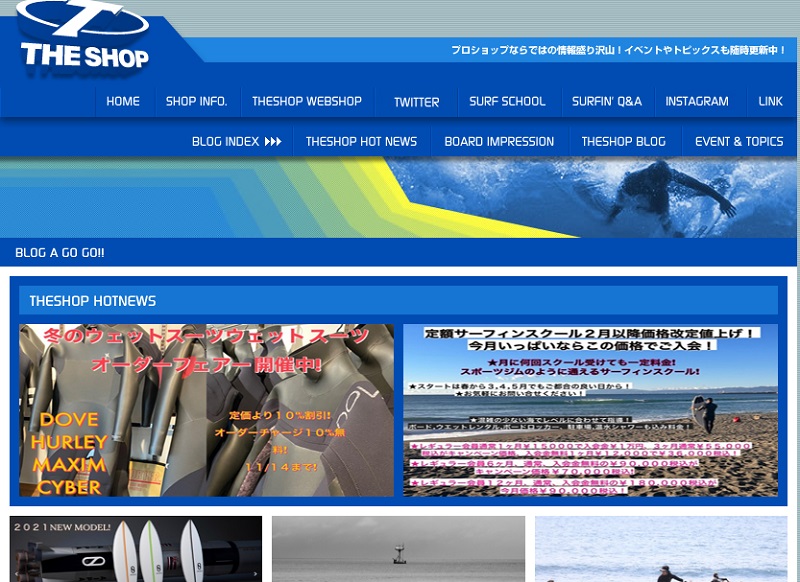This screenshot has height=582, width=800.
Task: Go to SHOP INFO. page
Action: click(196, 102)
